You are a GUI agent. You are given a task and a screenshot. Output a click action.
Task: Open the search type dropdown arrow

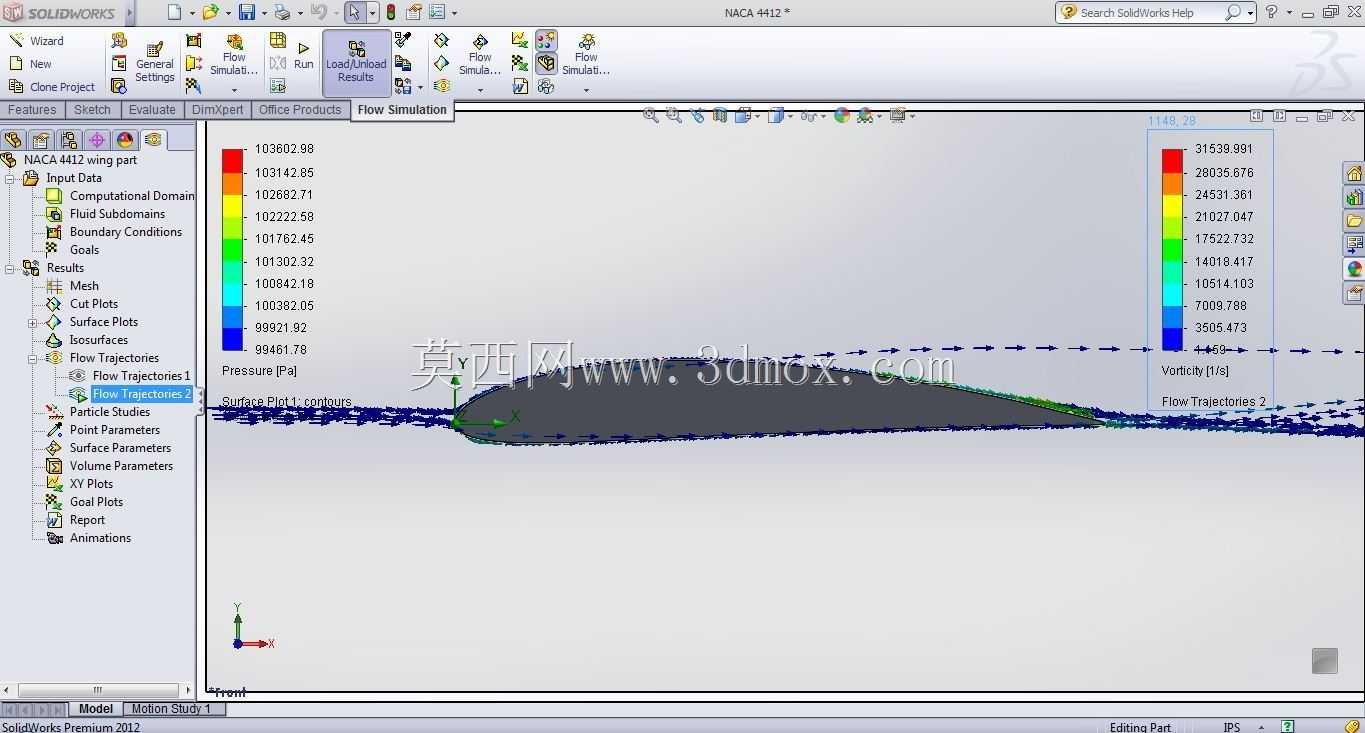[x=1250, y=13]
